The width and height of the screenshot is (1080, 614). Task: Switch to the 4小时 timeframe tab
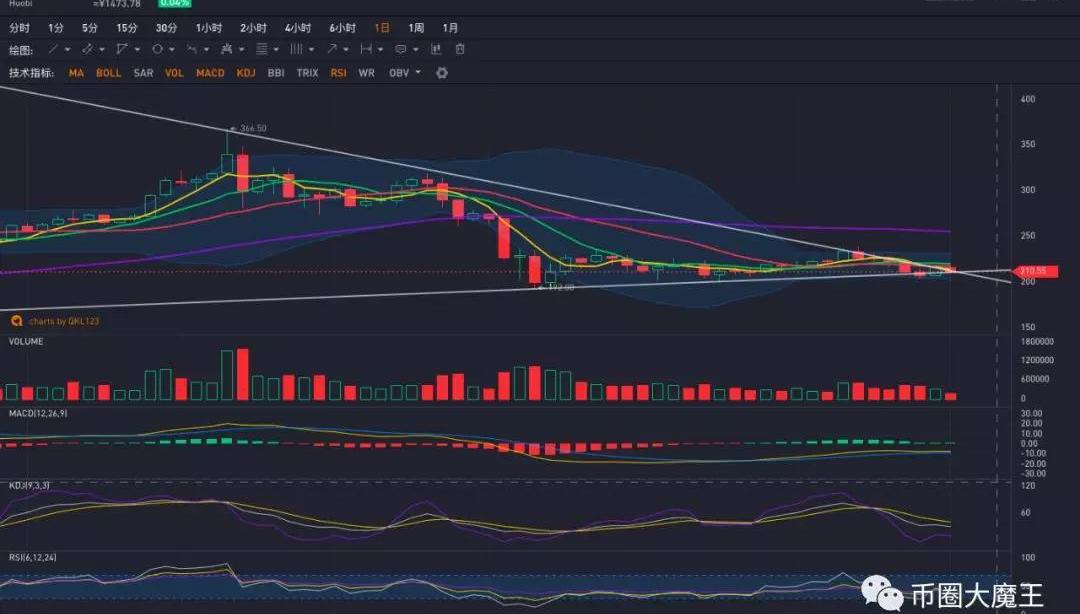297,28
